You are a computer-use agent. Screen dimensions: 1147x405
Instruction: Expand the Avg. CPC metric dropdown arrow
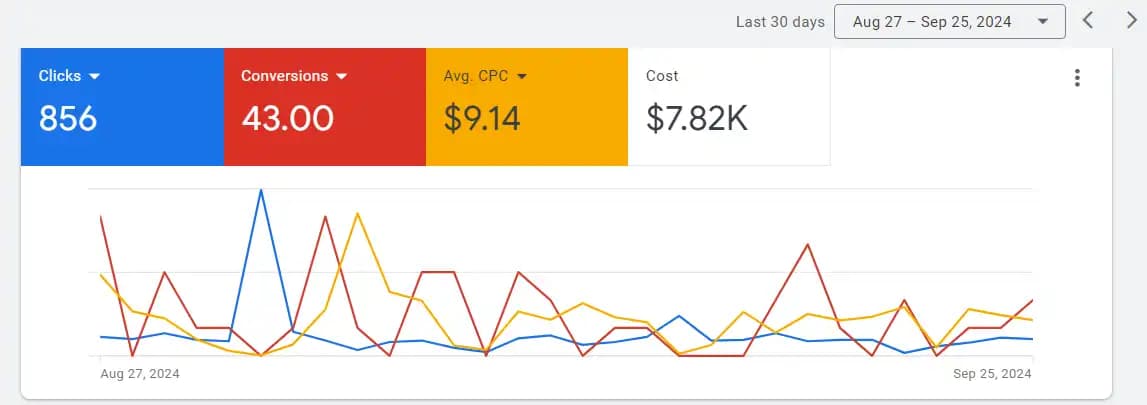click(x=522, y=76)
